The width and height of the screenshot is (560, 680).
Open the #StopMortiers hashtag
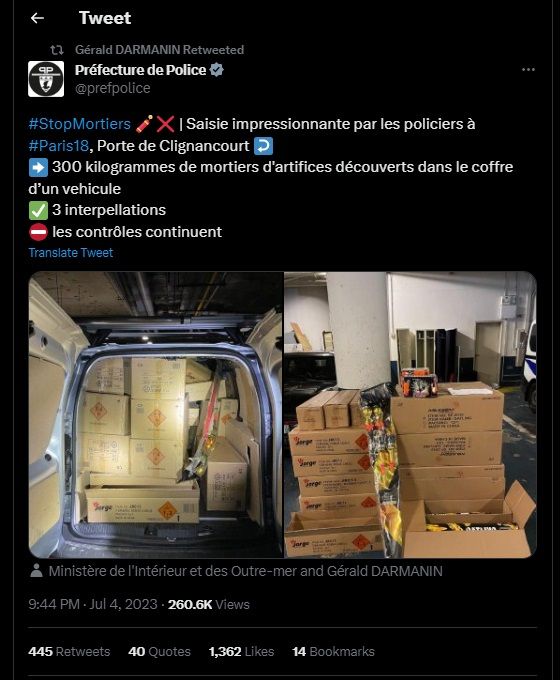pyautogui.click(x=79, y=124)
